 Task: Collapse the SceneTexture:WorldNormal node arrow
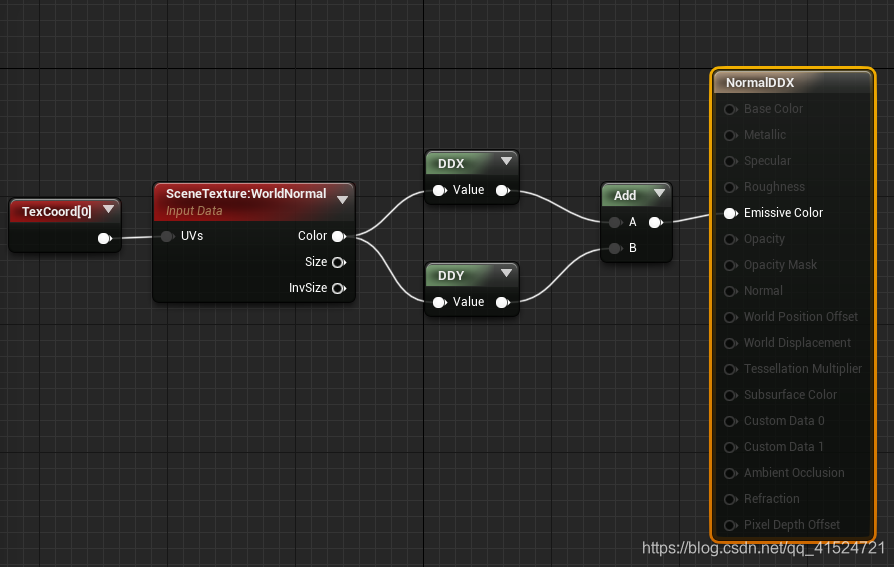tap(342, 200)
